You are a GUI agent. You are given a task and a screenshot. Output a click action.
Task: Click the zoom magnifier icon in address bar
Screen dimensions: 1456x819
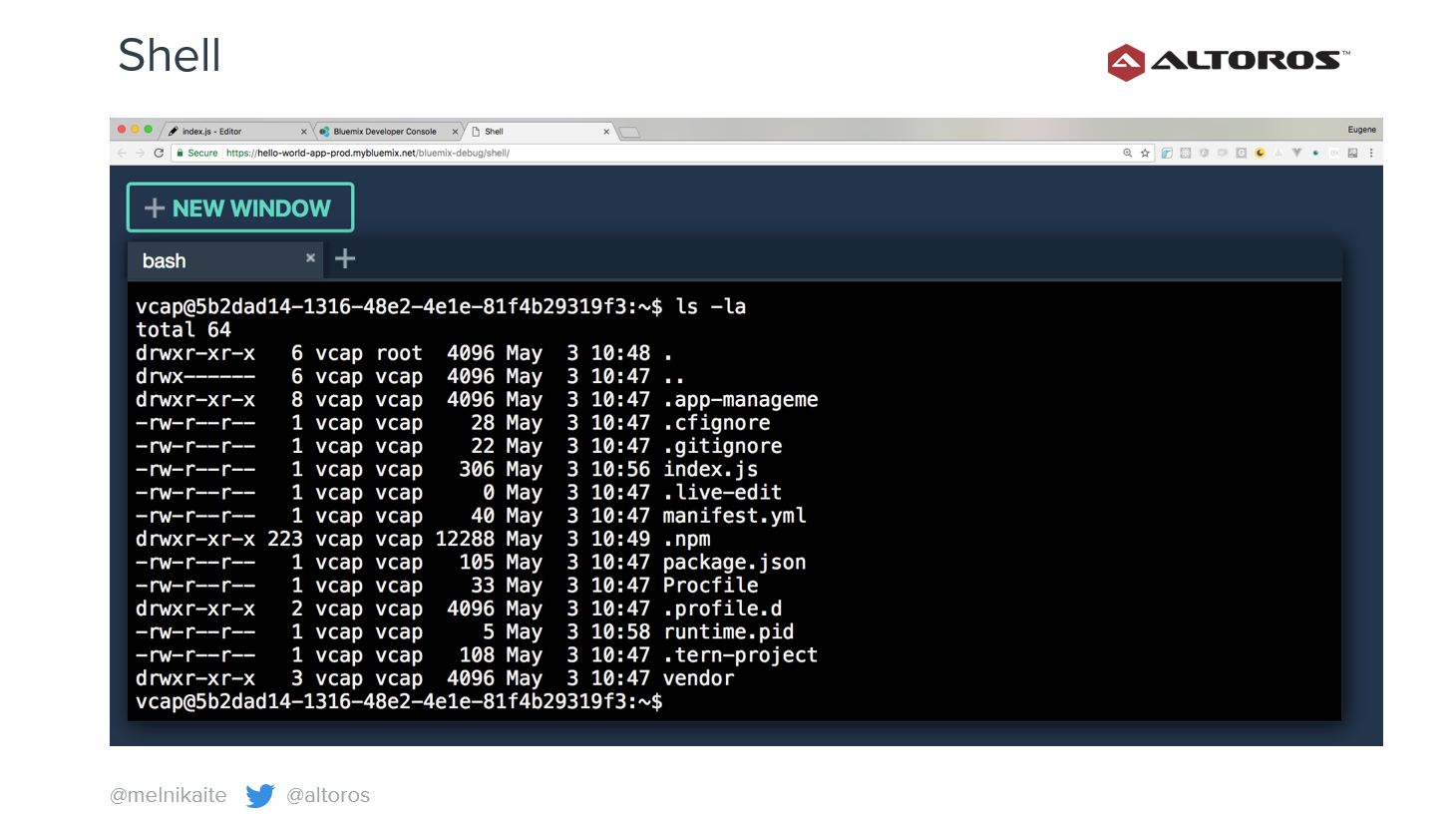point(1128,153)
